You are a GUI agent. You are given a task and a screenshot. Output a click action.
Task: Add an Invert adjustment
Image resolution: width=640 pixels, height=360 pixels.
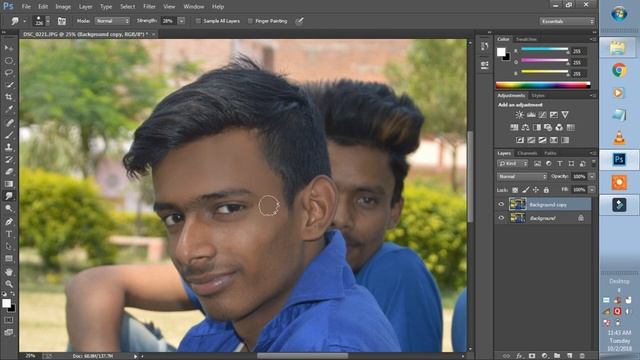pyautogui.click(x=520, y=140)
